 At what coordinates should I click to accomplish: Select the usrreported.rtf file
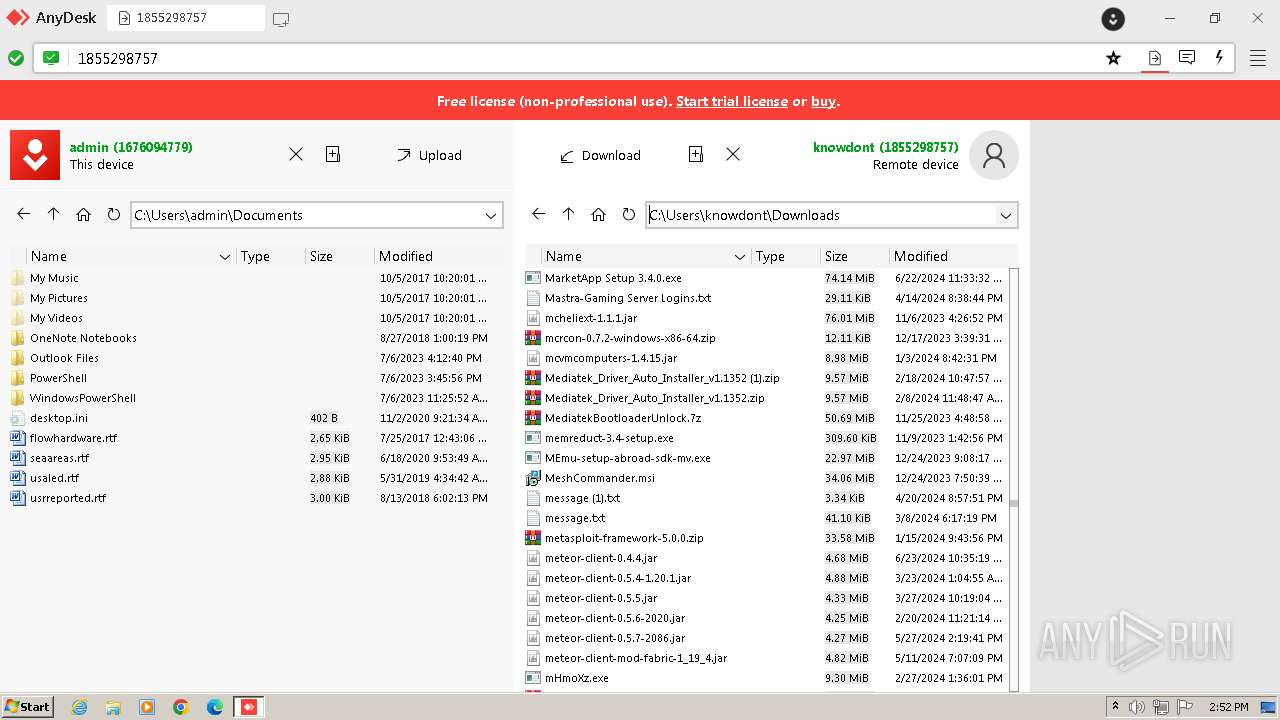[x=249, y=498]
